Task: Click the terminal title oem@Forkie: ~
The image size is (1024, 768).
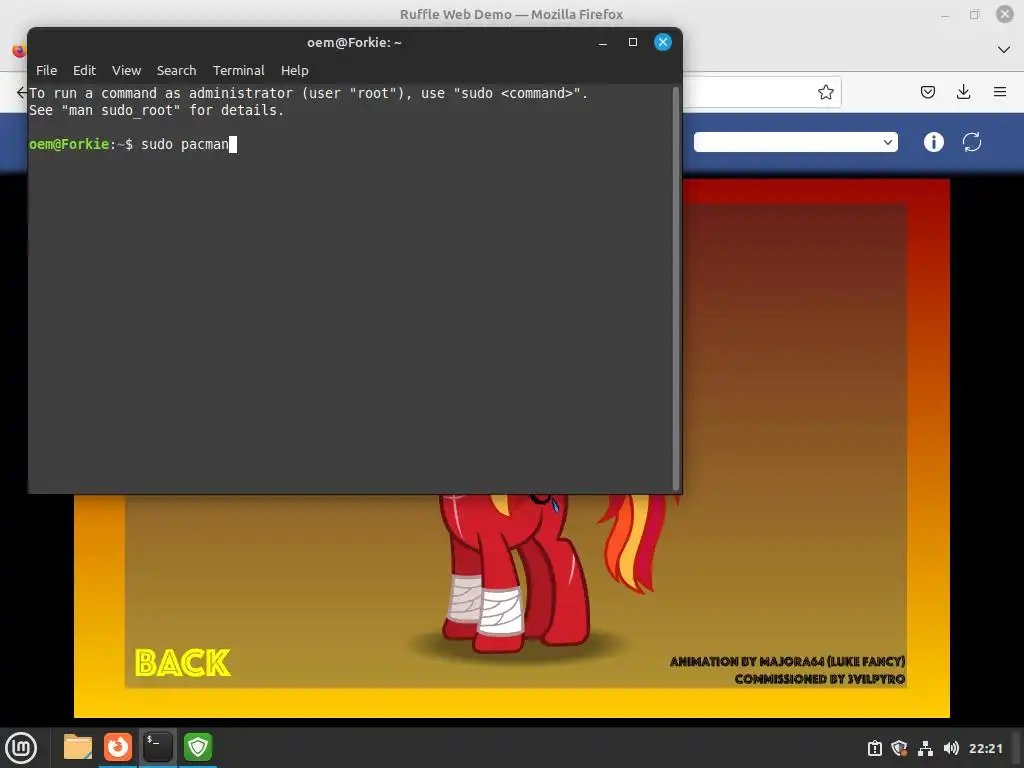Action: [x=354, y=42]
